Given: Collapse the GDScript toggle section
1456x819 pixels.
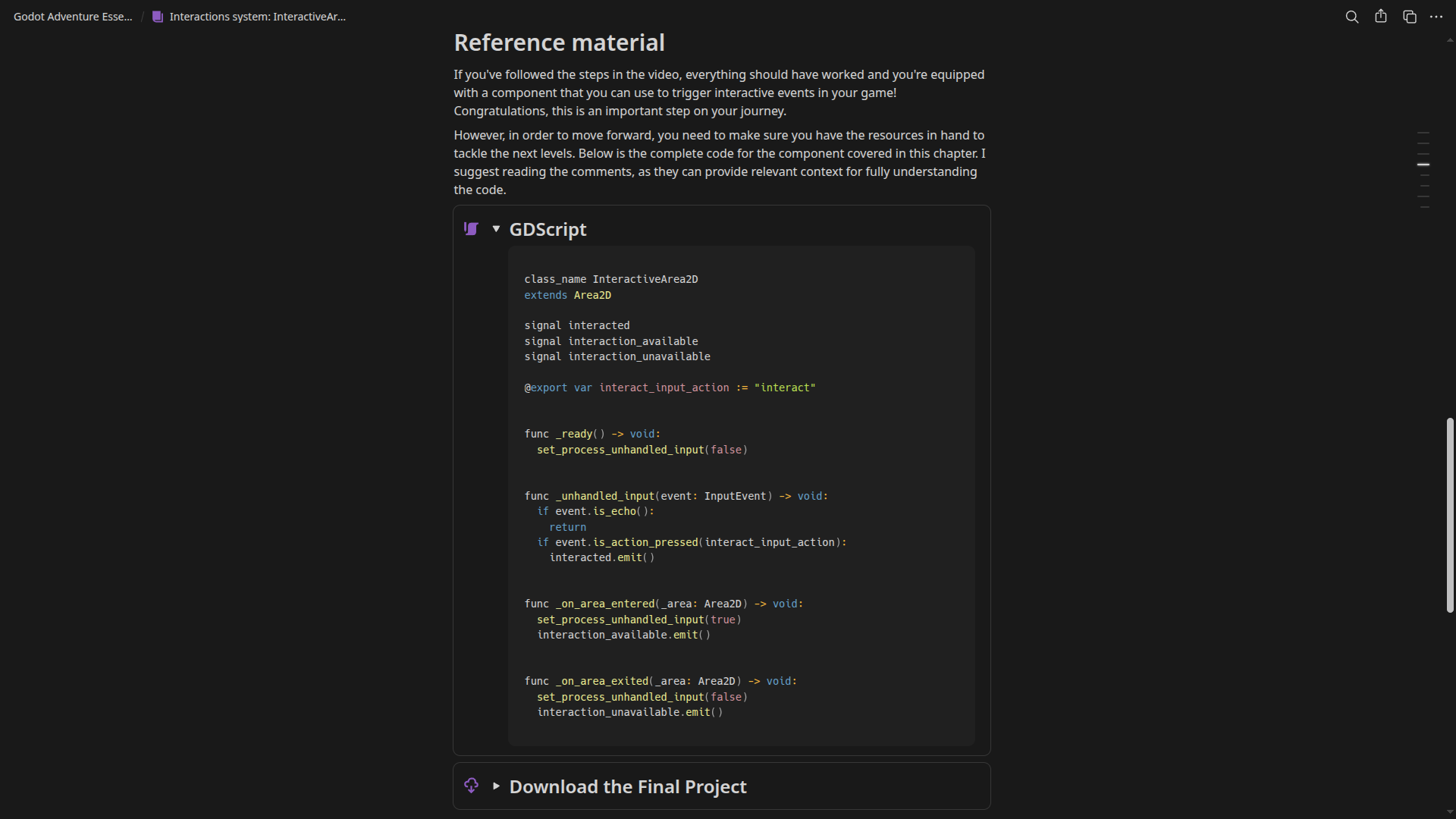Looking at the screenshot, I should point(496,229).
